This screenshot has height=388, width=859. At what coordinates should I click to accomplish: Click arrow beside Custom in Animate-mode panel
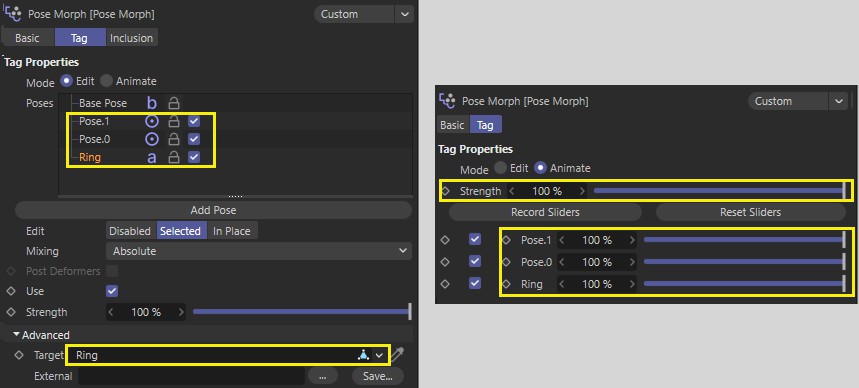[x=838, y=101]
